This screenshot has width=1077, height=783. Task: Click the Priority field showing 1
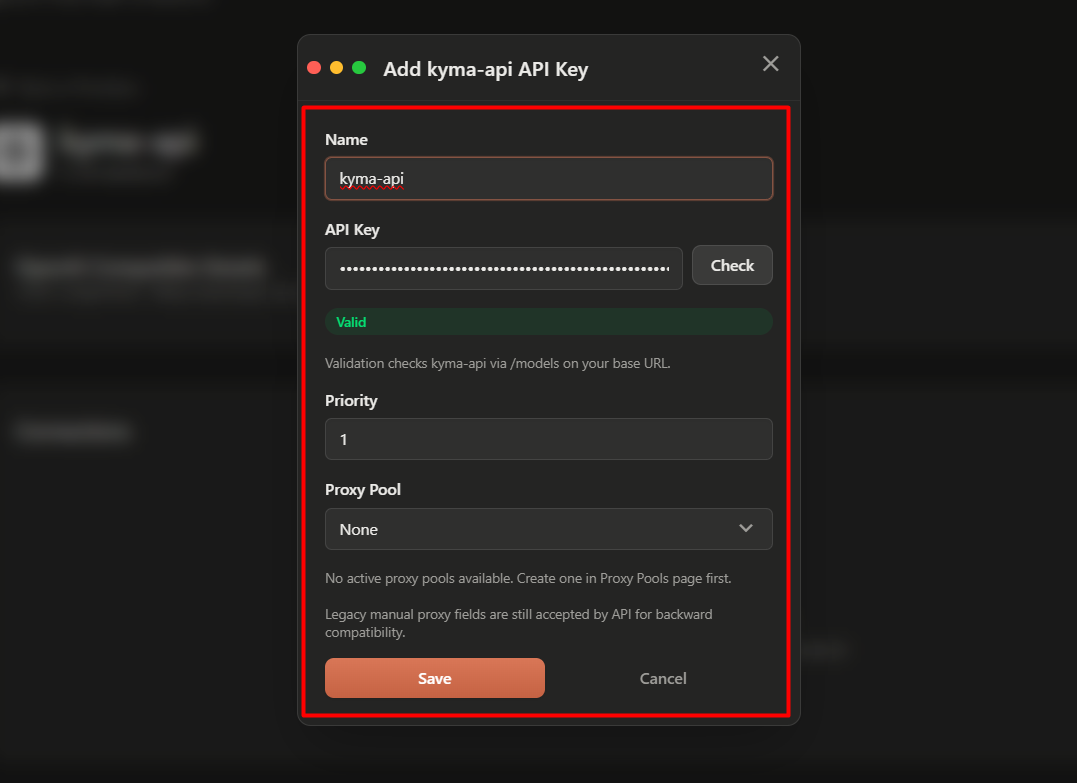coord(548,439)
